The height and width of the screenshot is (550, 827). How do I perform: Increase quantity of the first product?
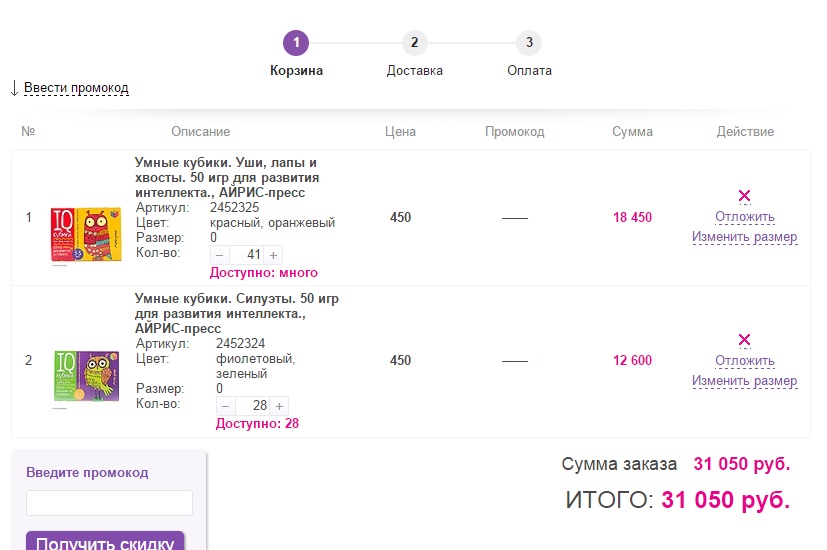click(274, 254)
